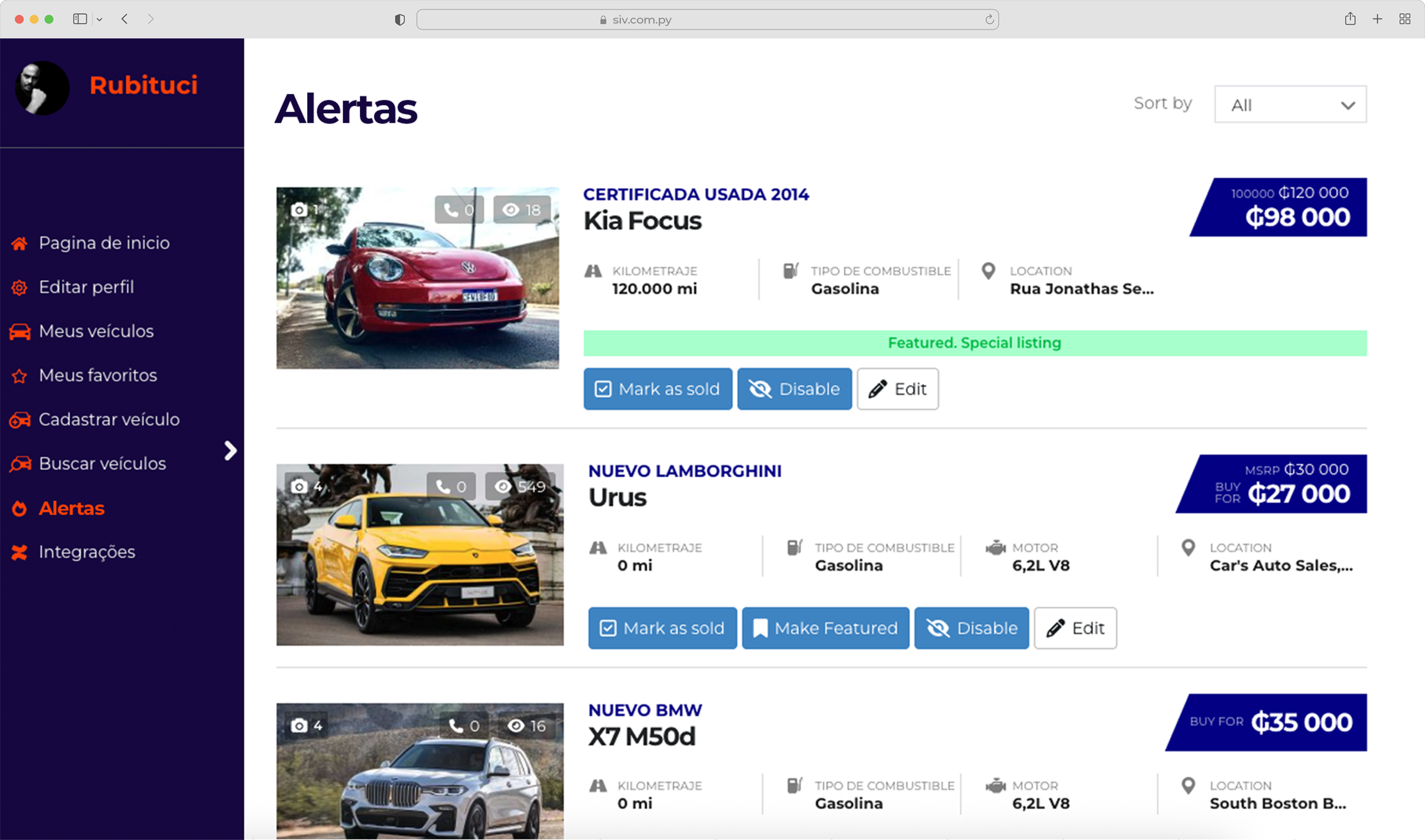This screenshot has height=840, width=1425.
Task: Disable the Kia Focus listing
Action: pyautogui.click(x=795, y=389)
